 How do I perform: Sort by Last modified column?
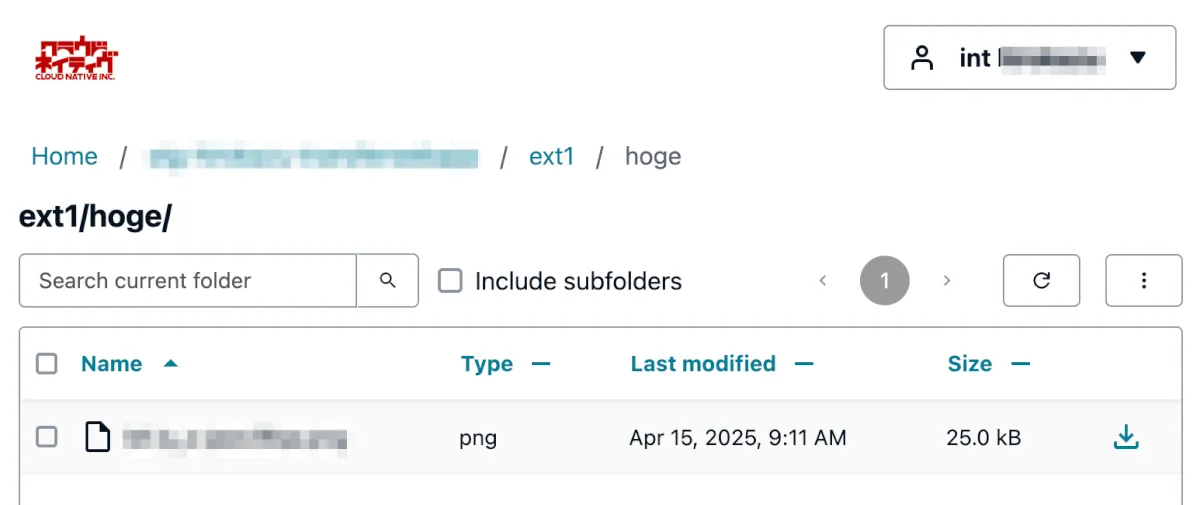[x=703, y=364]
